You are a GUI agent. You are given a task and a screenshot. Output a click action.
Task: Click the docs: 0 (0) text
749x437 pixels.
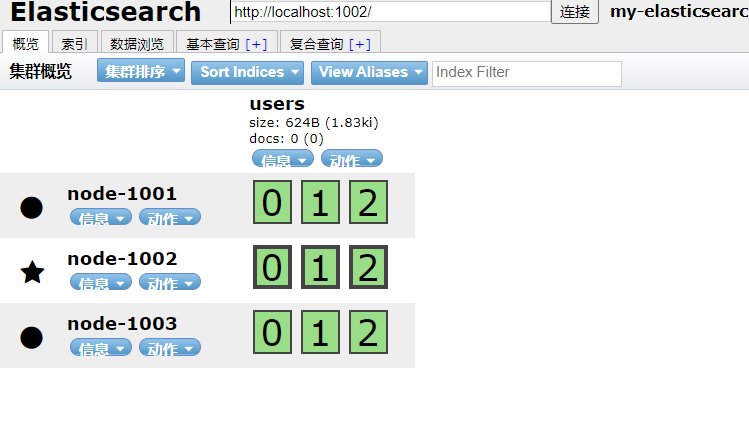tap(287, 139)
